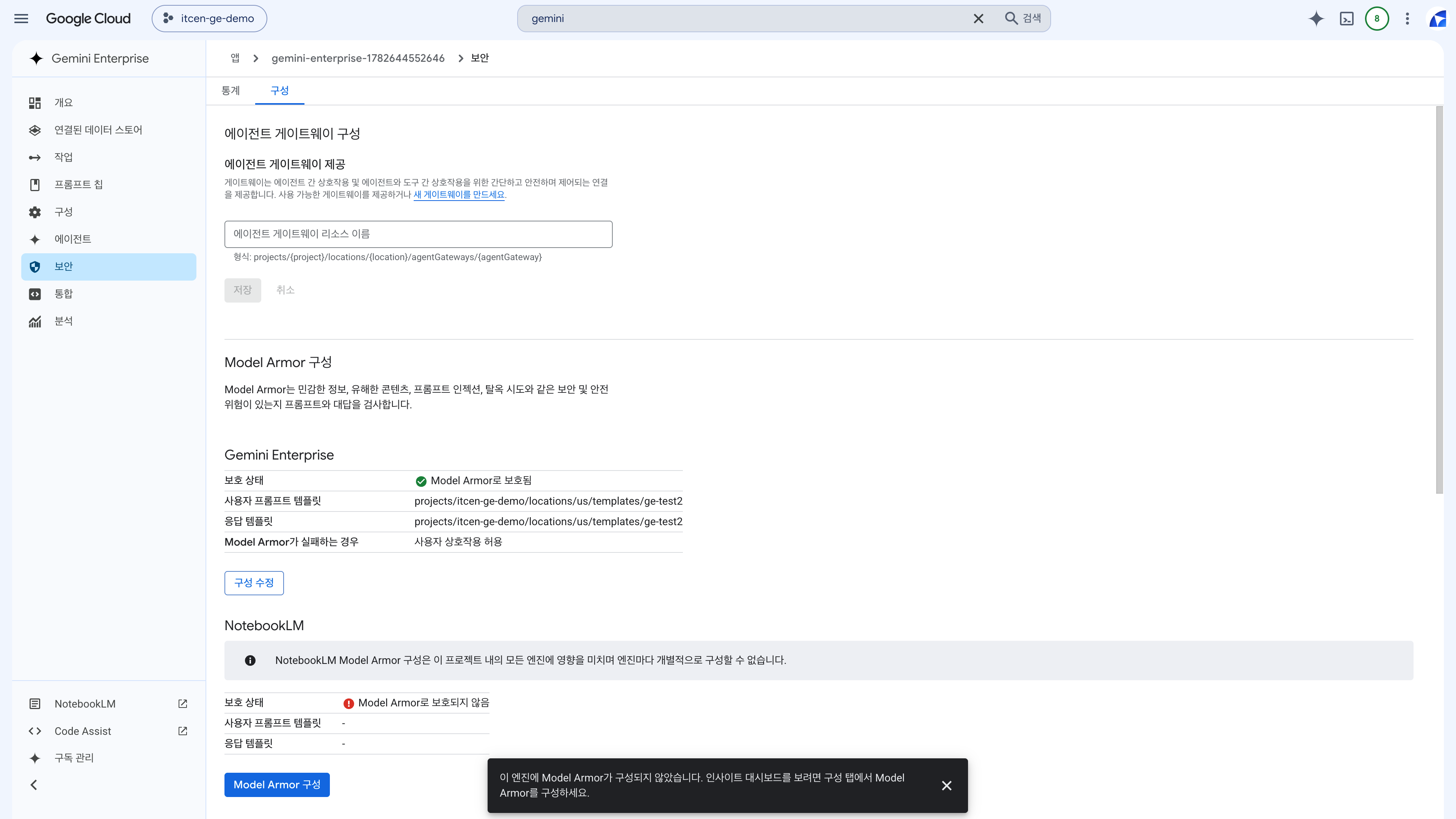Click the NotebookLM section heading
The height and width of the screenshot is (819, 1456).
click(x=264, y=625)
